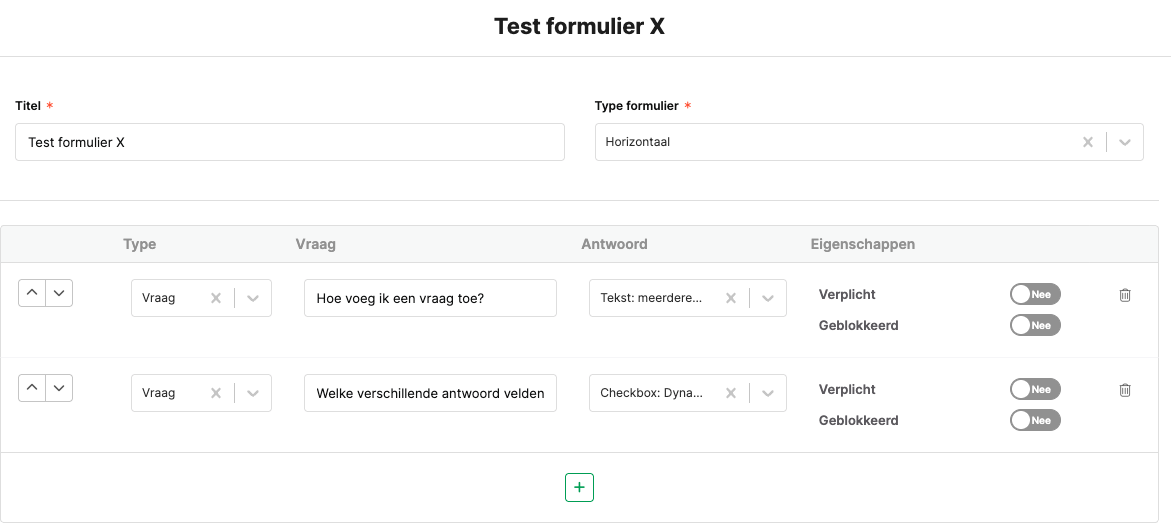The image size is (1171, 530).
Task: Expand first row's Tekst: meerdere answer dropdown
Action: coord(768,298)
